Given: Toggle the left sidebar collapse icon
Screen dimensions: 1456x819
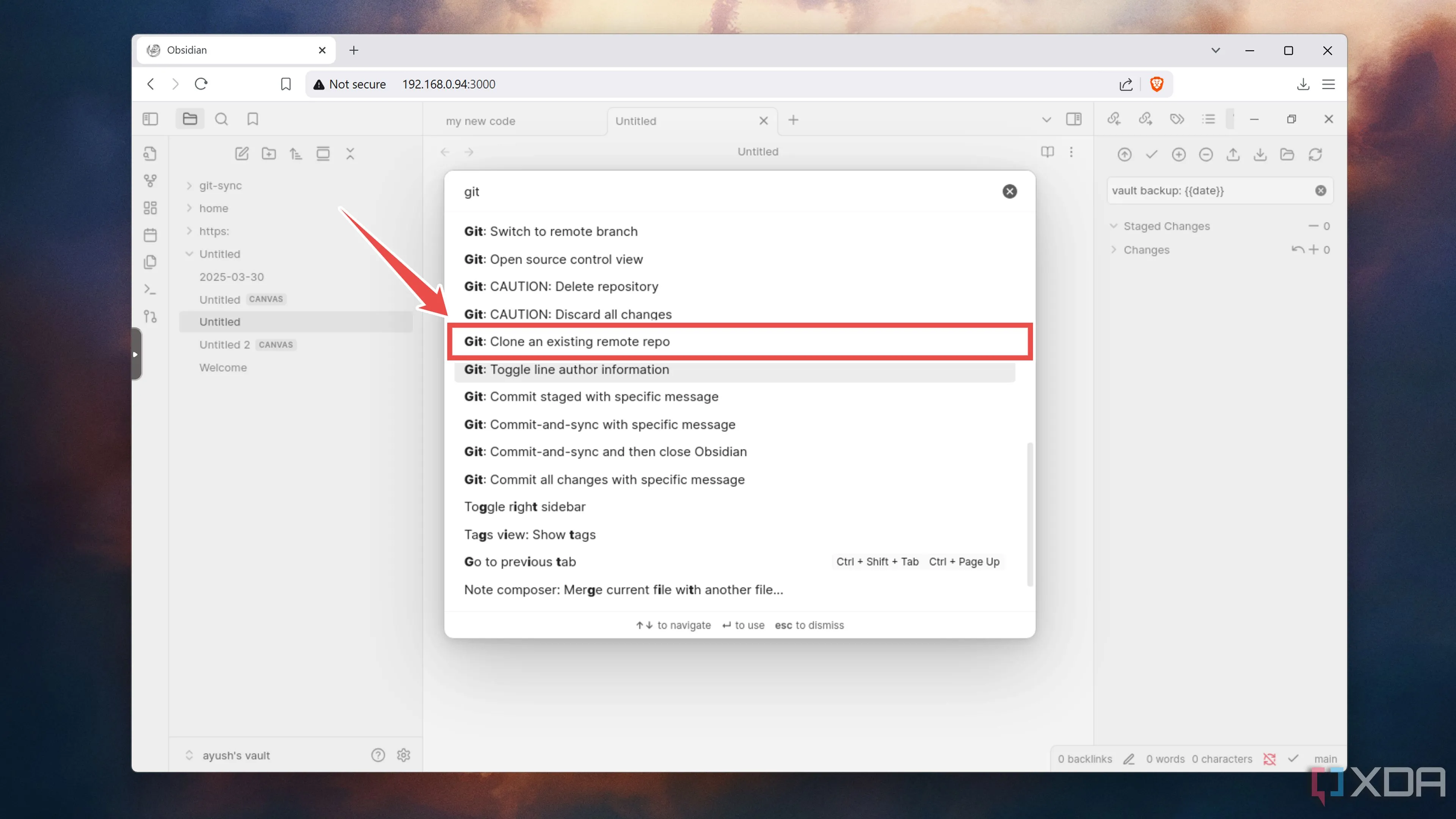Looking at the screenshot, I should point(151,119).
